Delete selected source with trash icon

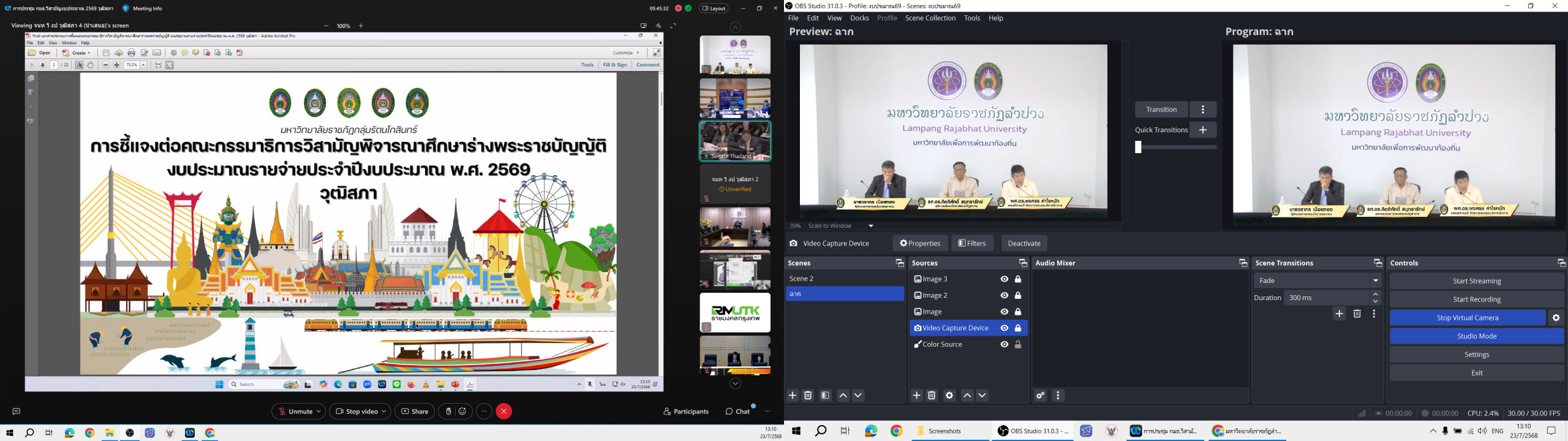point(932,396)
